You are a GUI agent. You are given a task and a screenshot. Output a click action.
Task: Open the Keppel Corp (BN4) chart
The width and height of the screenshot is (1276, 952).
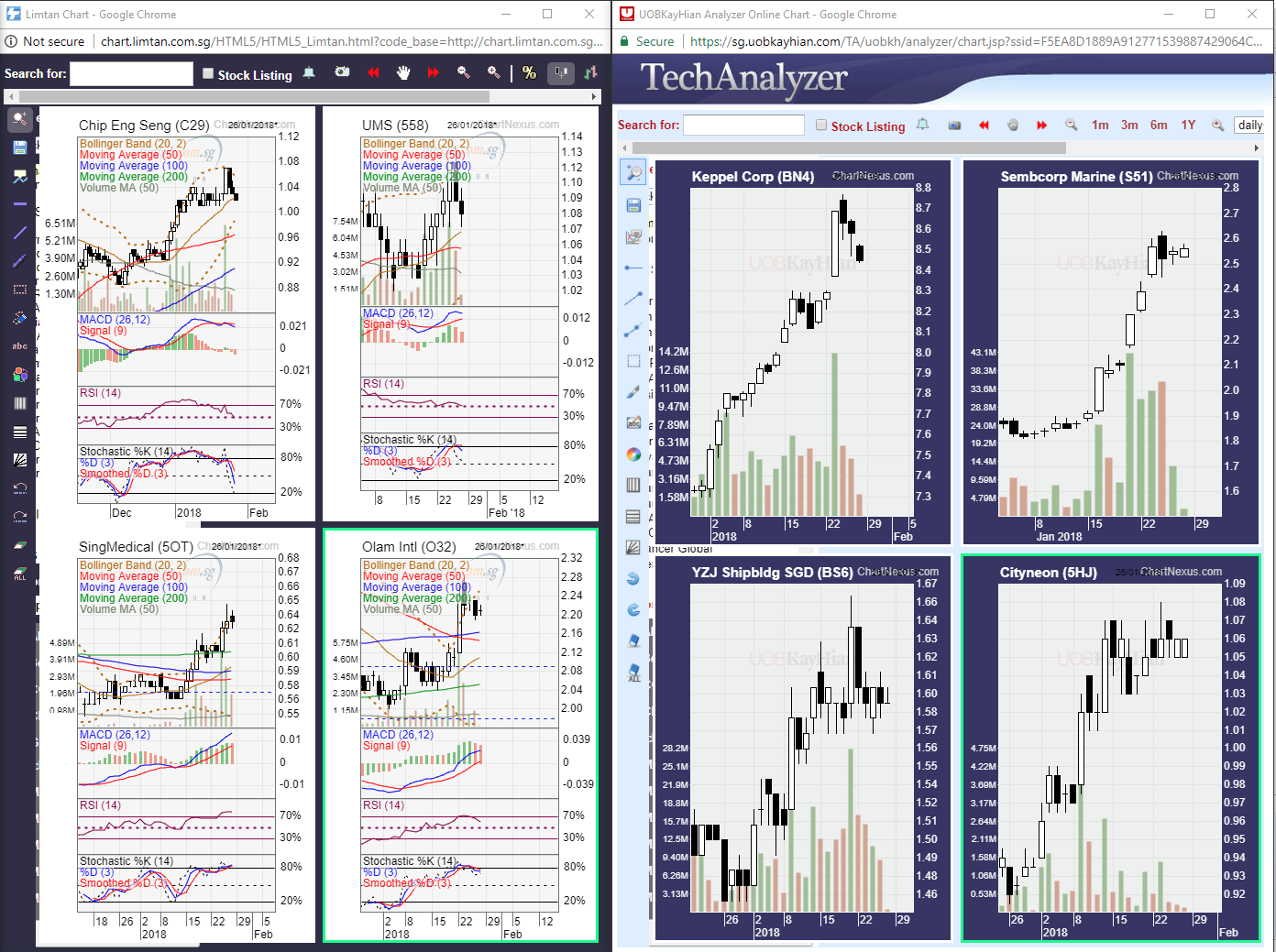[x=803, y=353]
